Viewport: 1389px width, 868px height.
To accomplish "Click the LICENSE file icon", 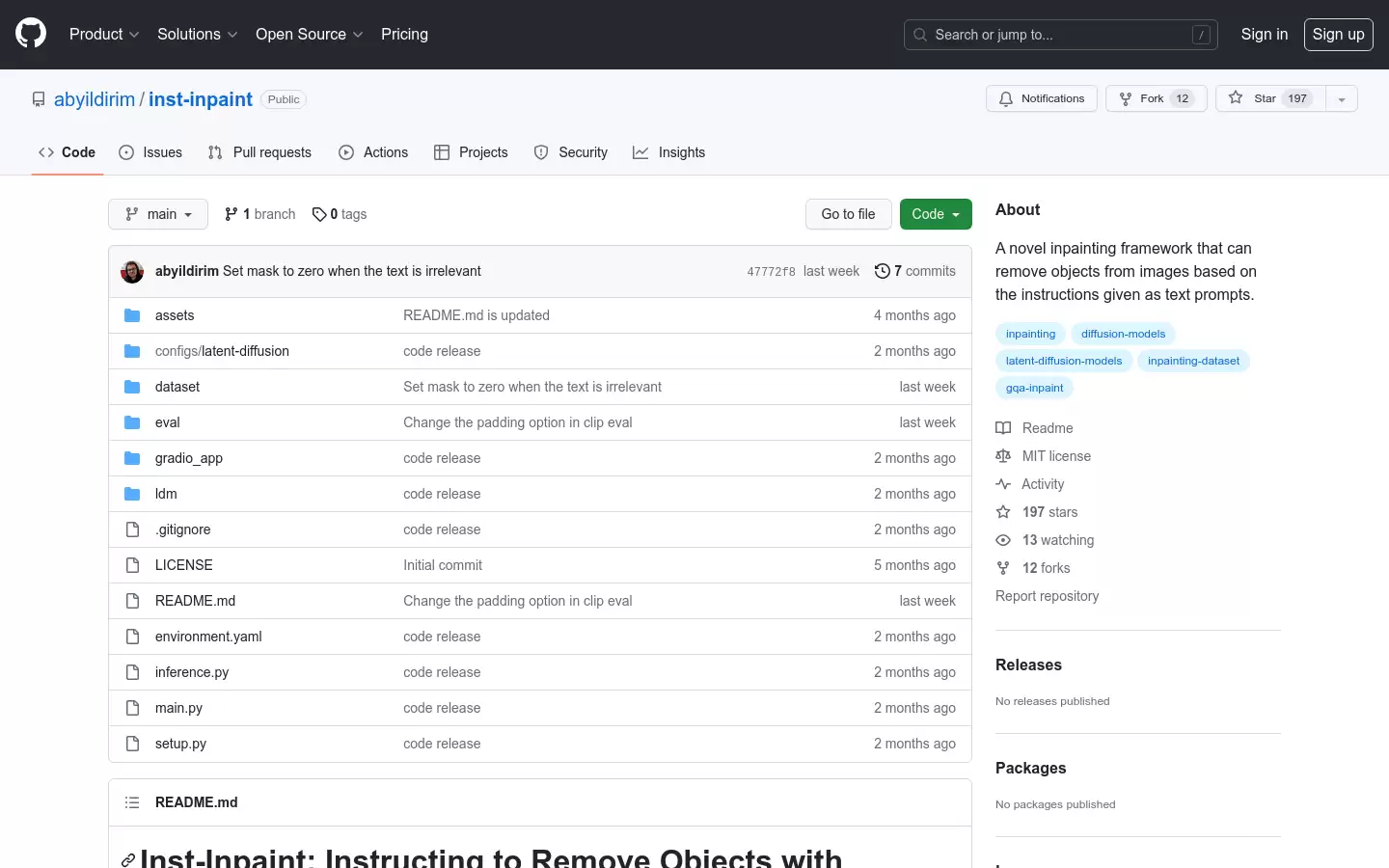I will point(132,565).
